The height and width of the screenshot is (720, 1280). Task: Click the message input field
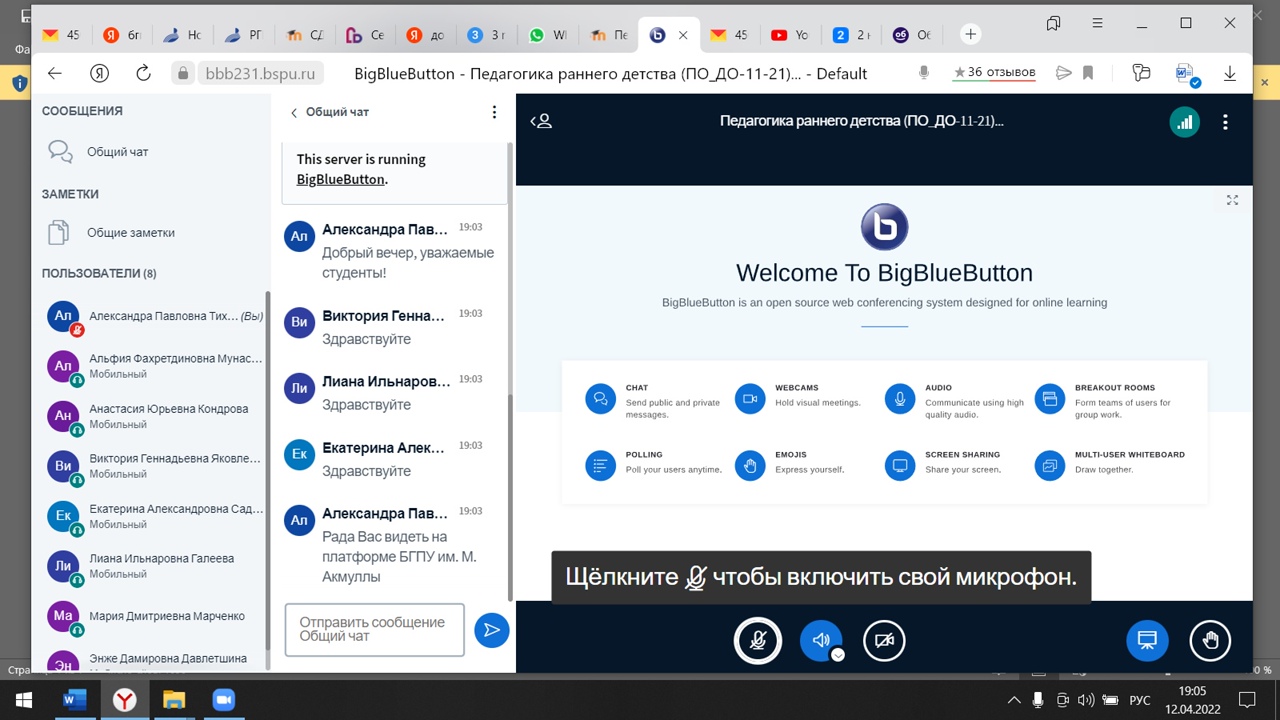coord(374,629)
